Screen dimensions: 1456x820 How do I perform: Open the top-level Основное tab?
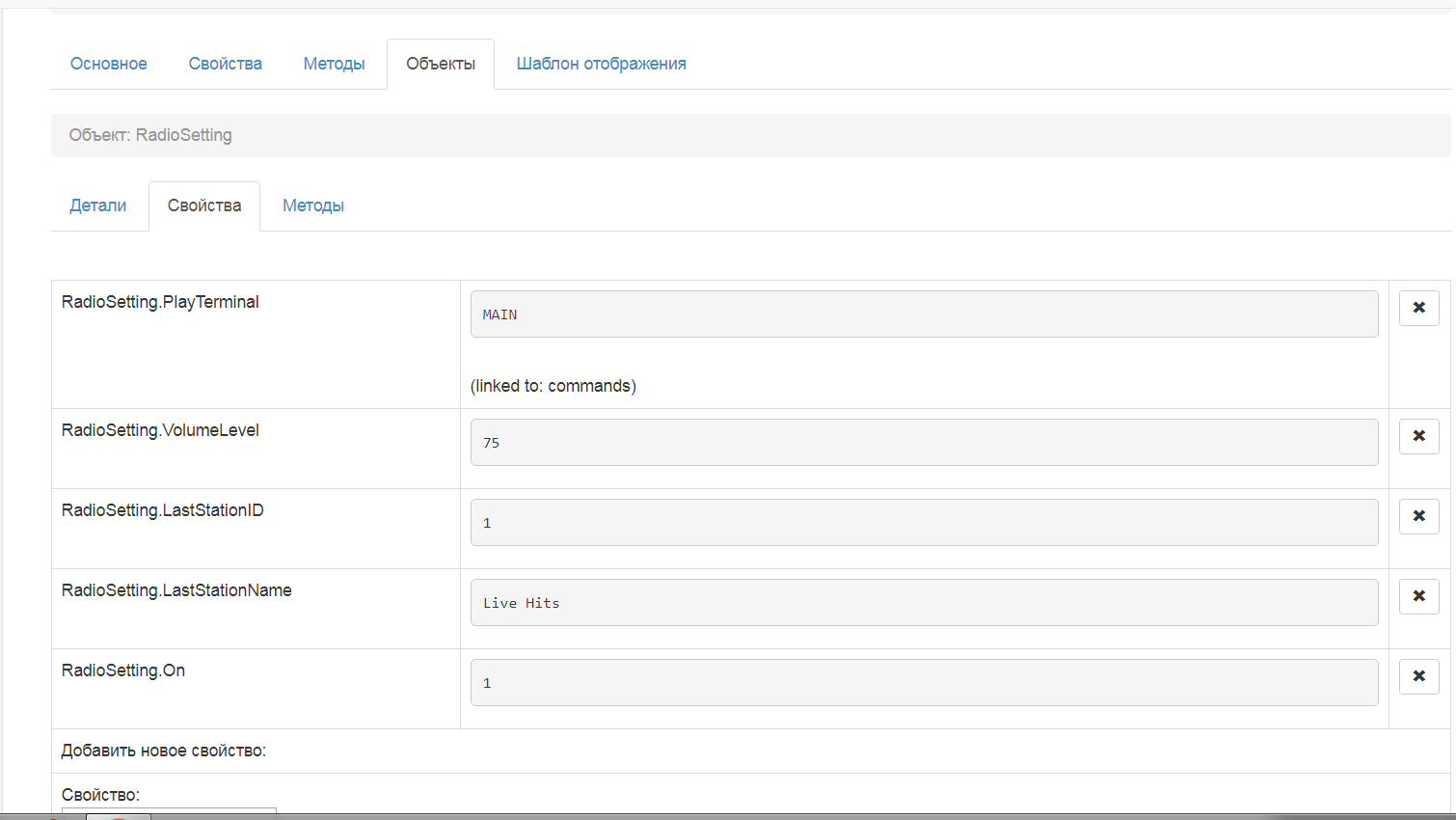(x=109, y=64)
